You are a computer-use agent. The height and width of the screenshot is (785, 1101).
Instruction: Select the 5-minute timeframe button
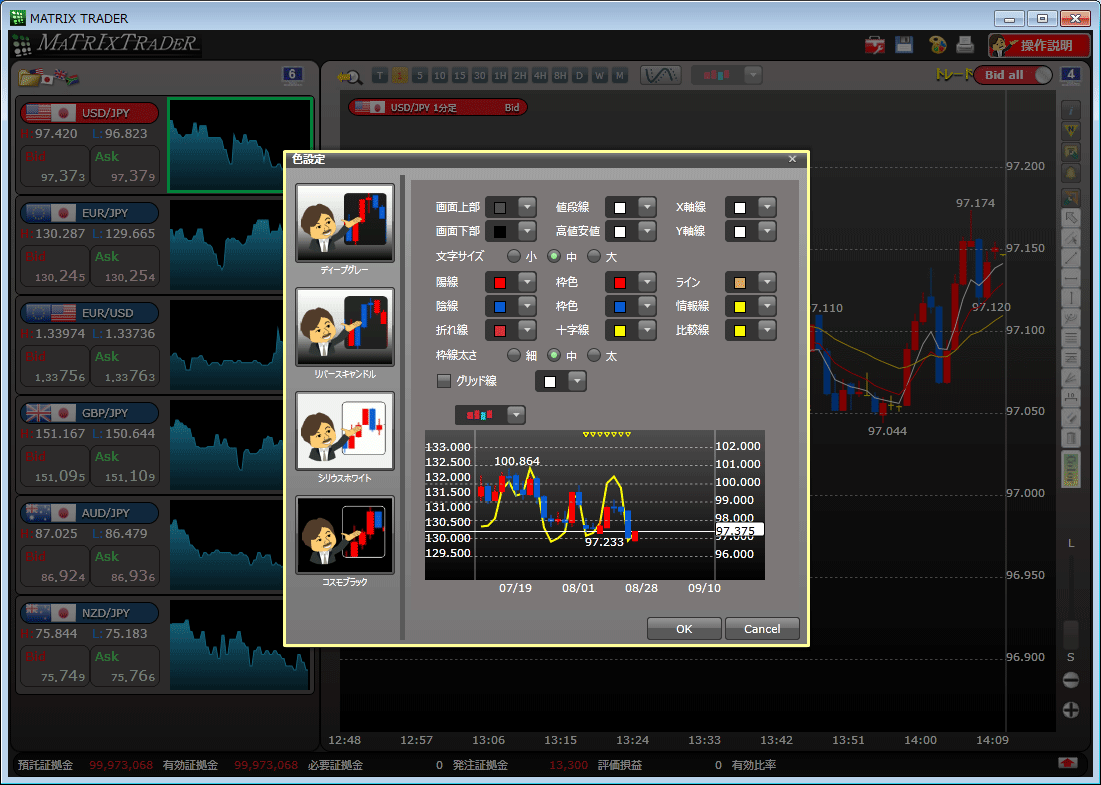420,75
